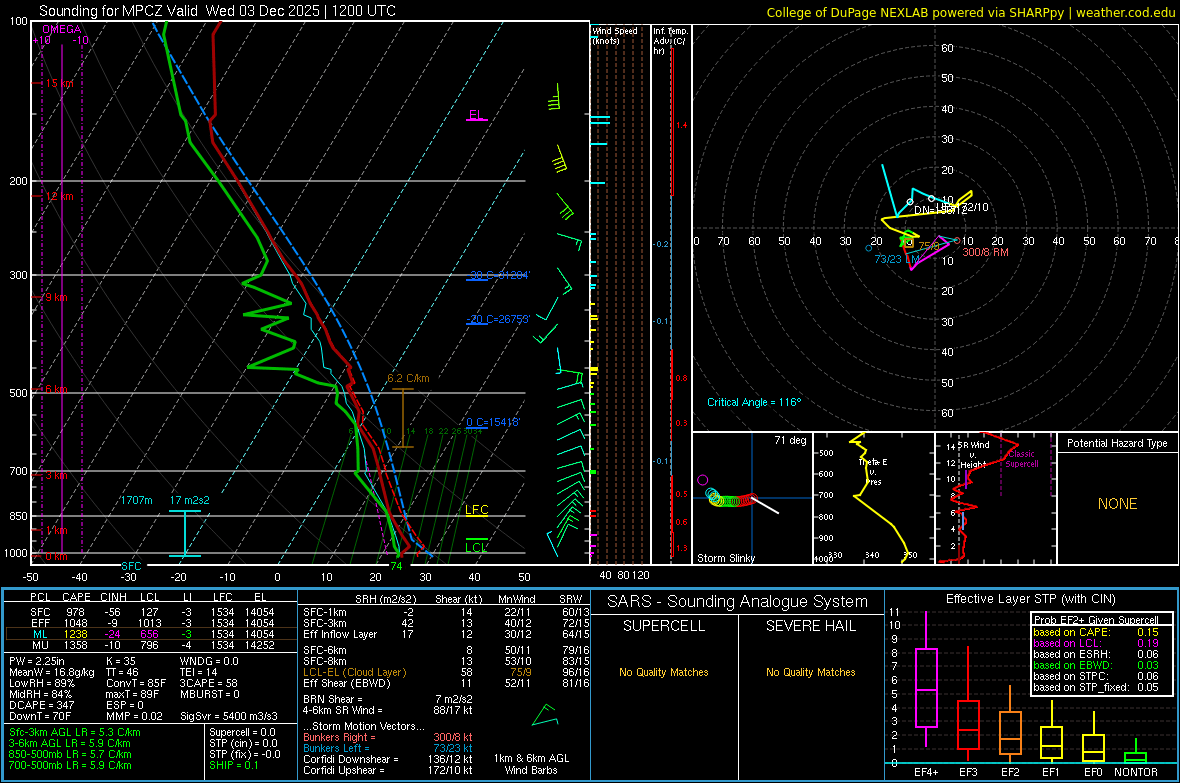This screenshot has height=783, width=1180.
Task: Click the Eff Inflow Layer row
Action: click(x=445, y=634)
